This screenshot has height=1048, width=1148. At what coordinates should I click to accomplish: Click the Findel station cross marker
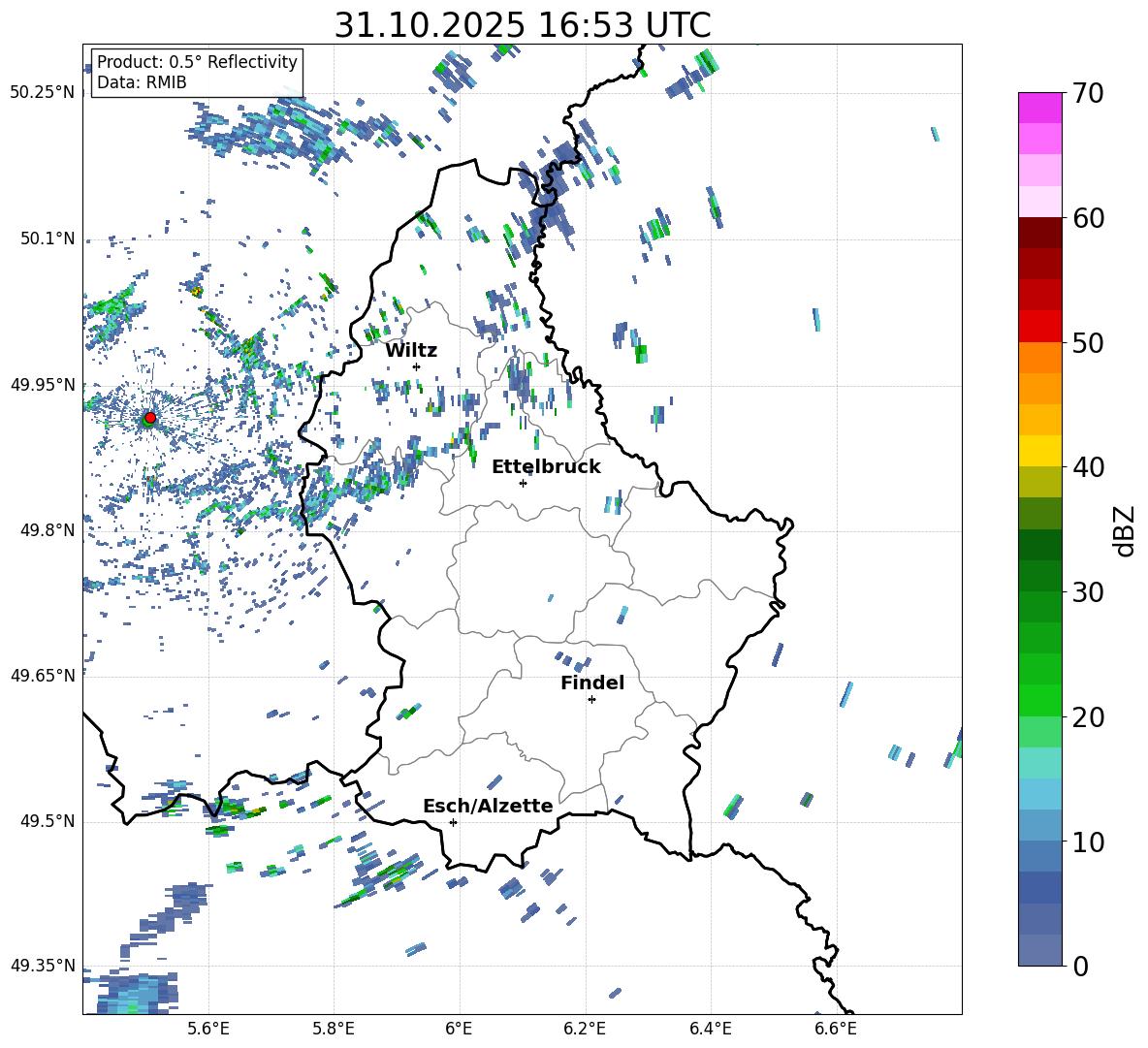[x=591, y=699]
